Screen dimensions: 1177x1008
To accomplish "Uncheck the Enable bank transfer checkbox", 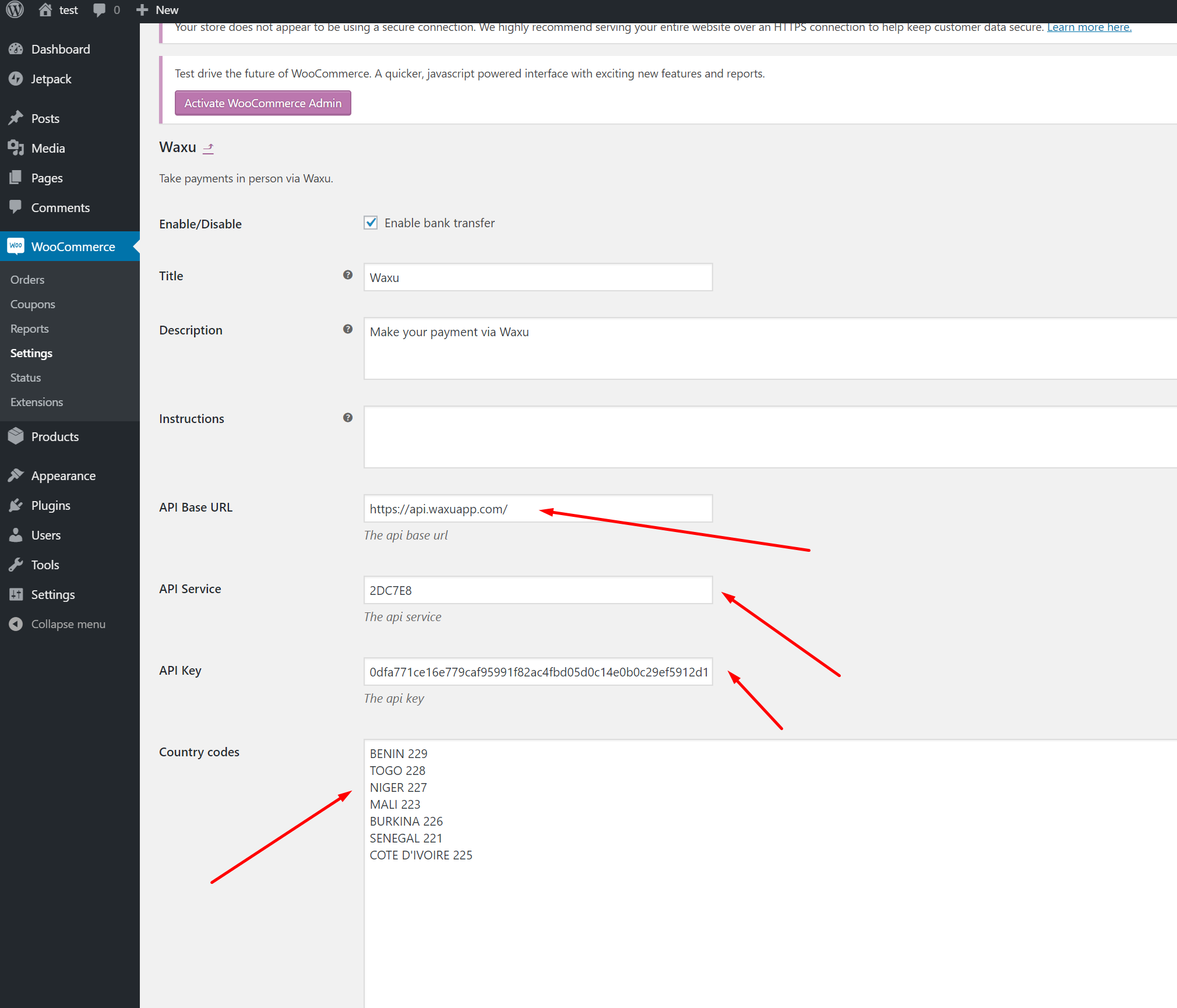I will pyautogui.click(x=371, y=223).
